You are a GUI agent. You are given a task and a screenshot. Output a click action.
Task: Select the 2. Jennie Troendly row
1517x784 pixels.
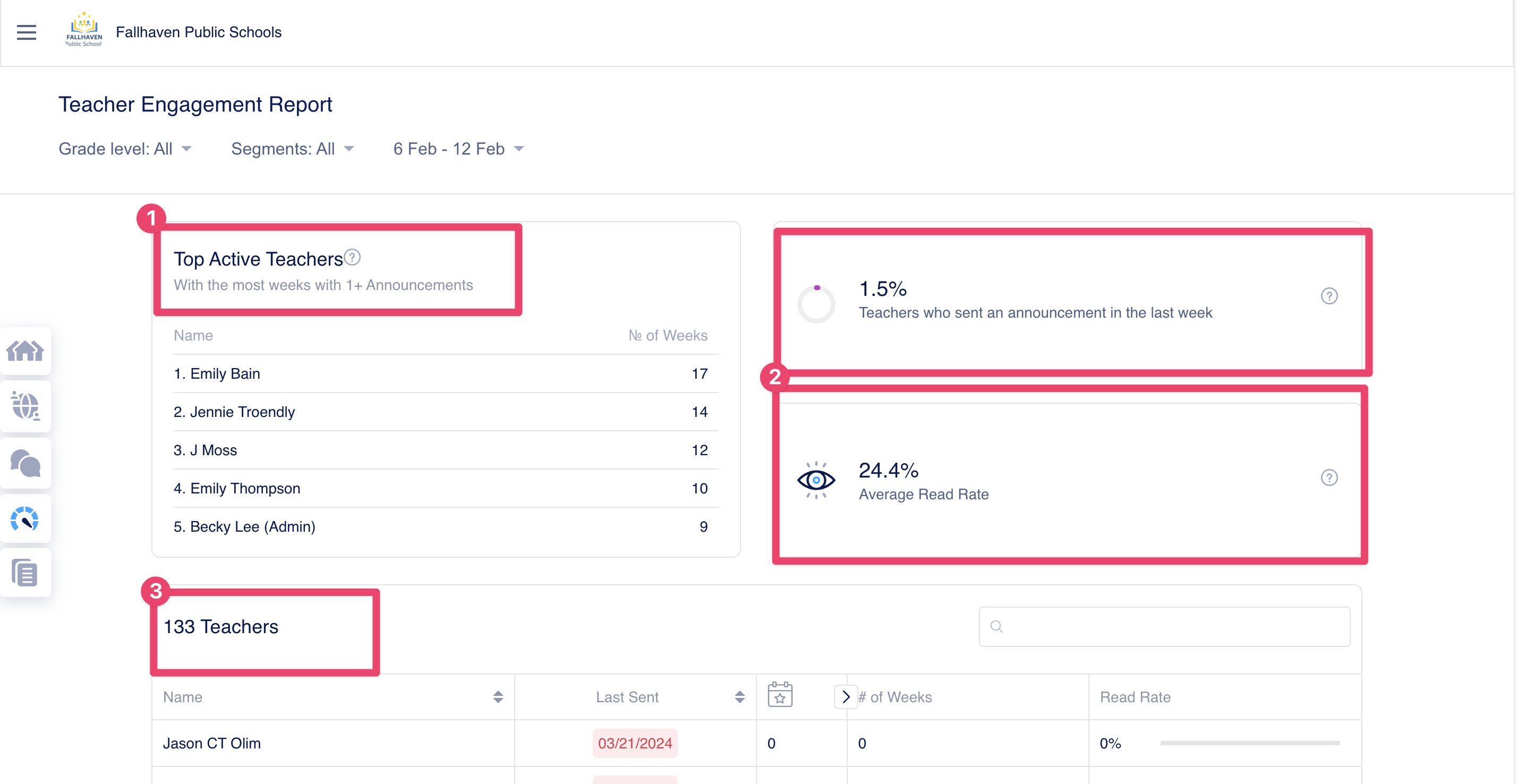[x=446, y=412]
